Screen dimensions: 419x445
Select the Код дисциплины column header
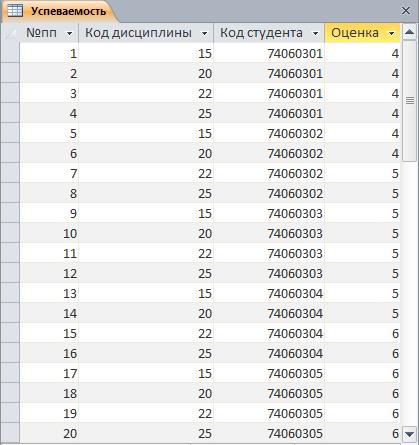[146, 33]
